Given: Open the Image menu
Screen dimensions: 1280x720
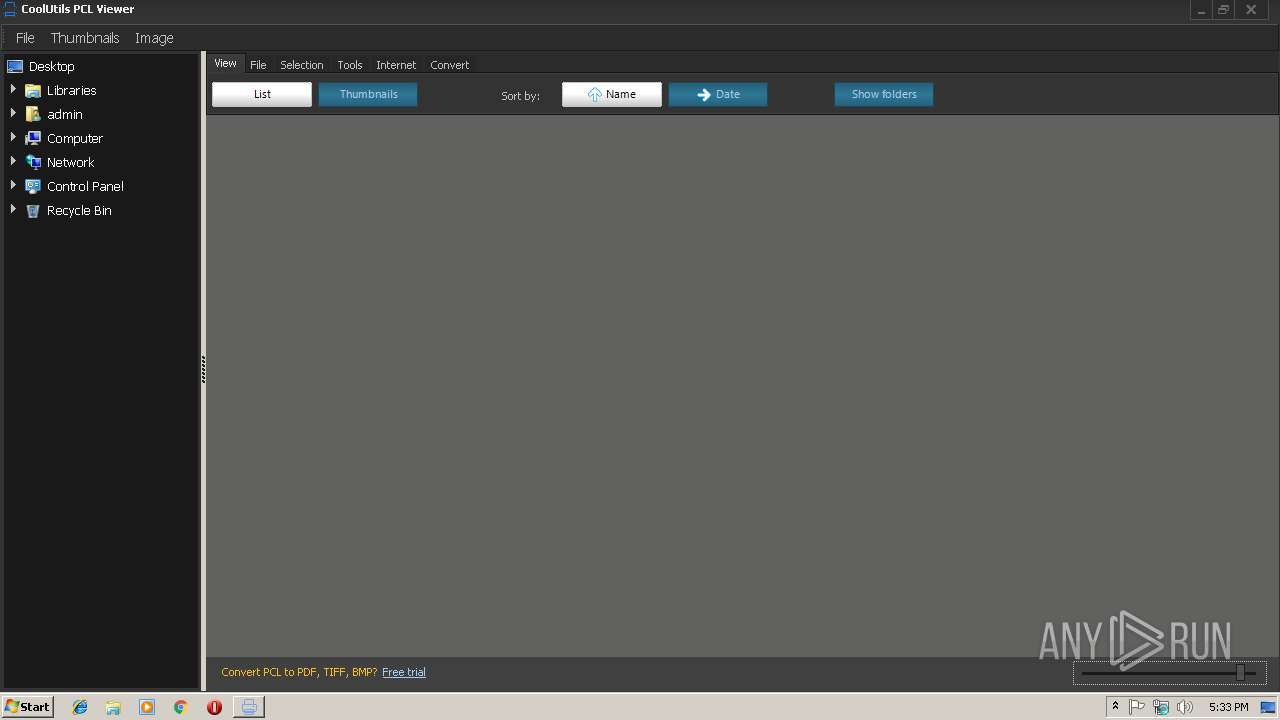Looking at the screenshot, I should click(x=154, y=38).
